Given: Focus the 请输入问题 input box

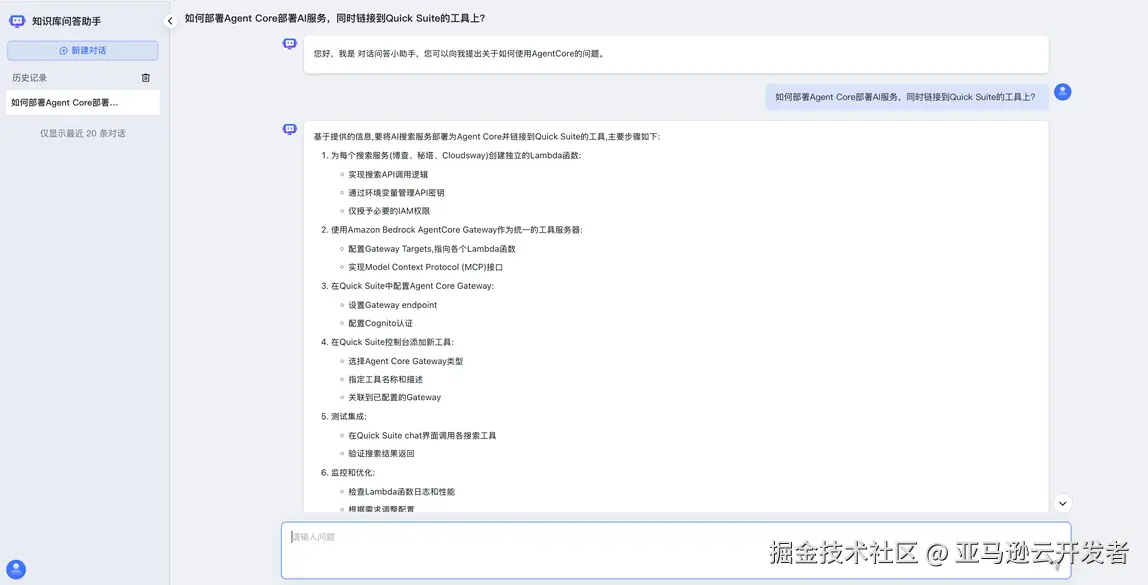Looking at the screenshot, I should point(676,550).
